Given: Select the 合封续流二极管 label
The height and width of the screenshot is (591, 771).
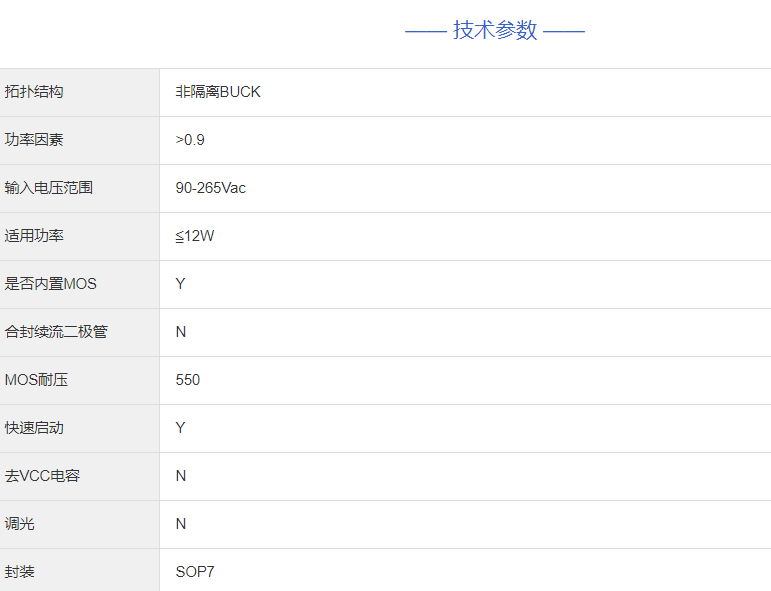Looking at the screenshot, I should tap(56, 332).
